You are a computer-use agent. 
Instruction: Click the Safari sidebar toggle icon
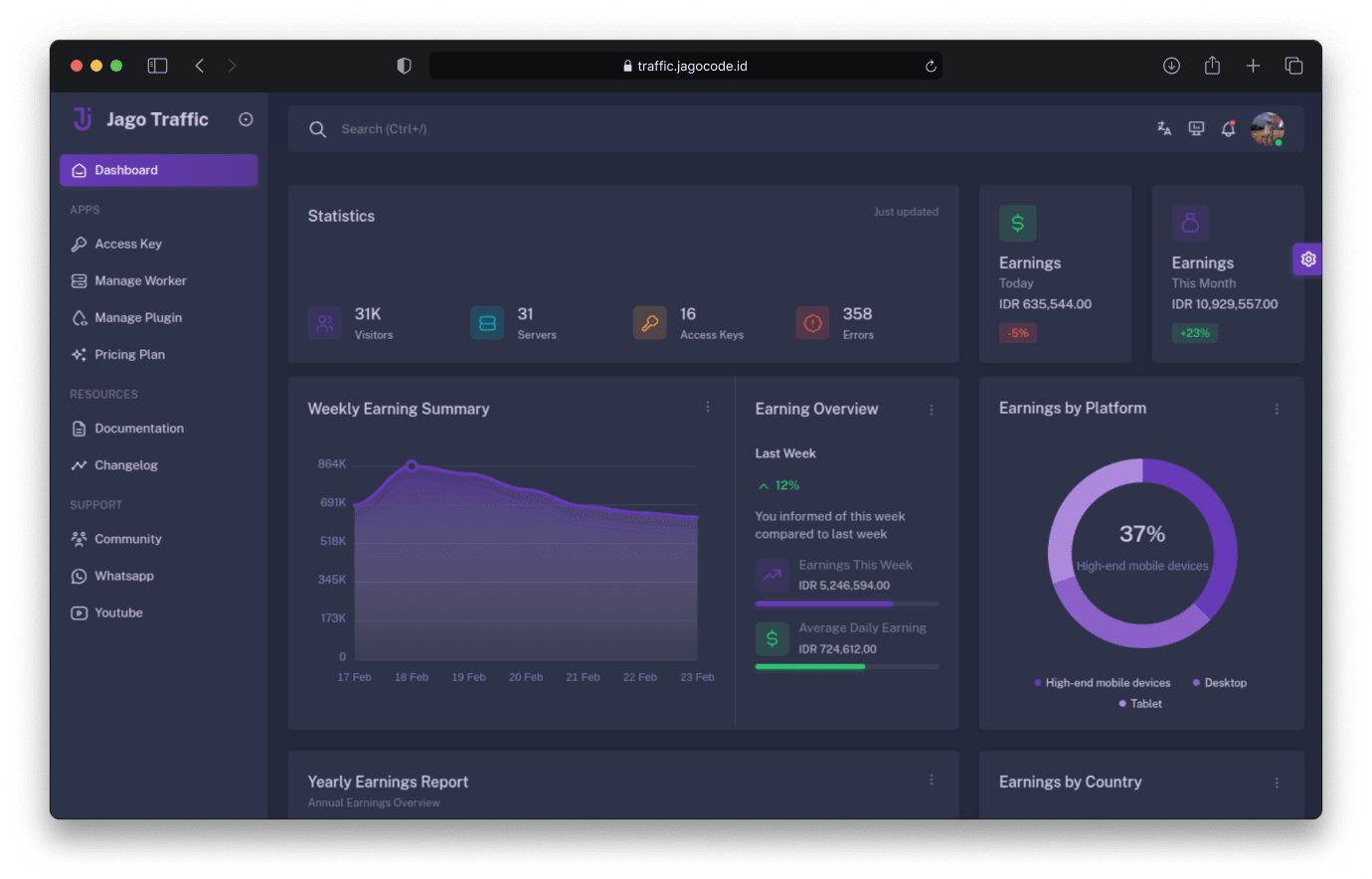pos(157,66)
